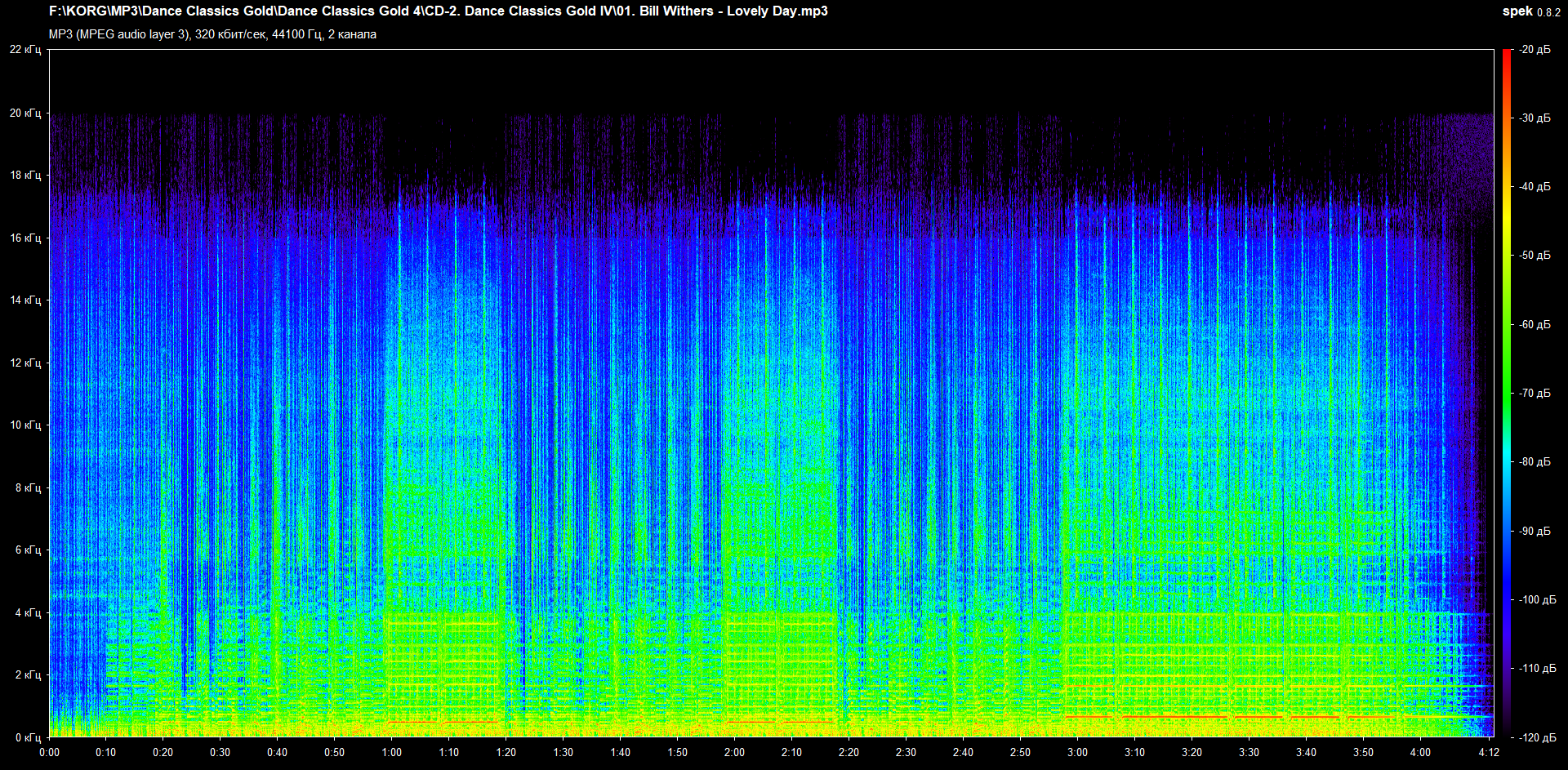This screenshot has height=770, width=1568.
Task: Click the 0.8.2 version number
Action: click(x=1548, y=12)
